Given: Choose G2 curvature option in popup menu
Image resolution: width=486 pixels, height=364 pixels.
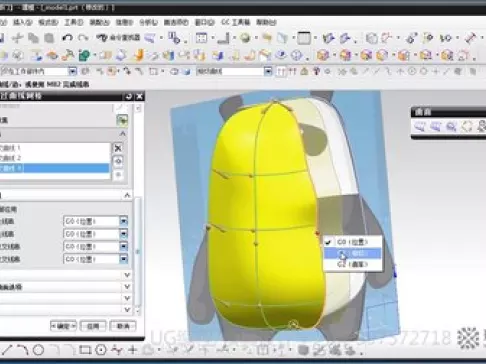Looking at the screenshot, I should pos(353,264).
